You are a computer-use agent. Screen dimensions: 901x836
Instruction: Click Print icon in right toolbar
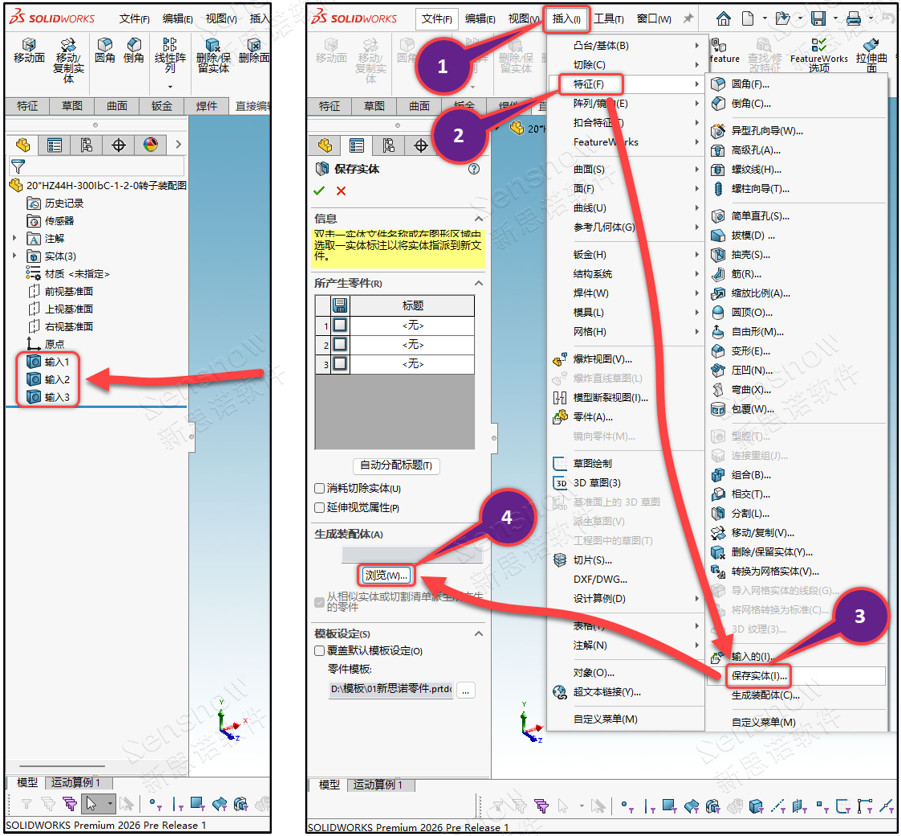pos(854,18)
